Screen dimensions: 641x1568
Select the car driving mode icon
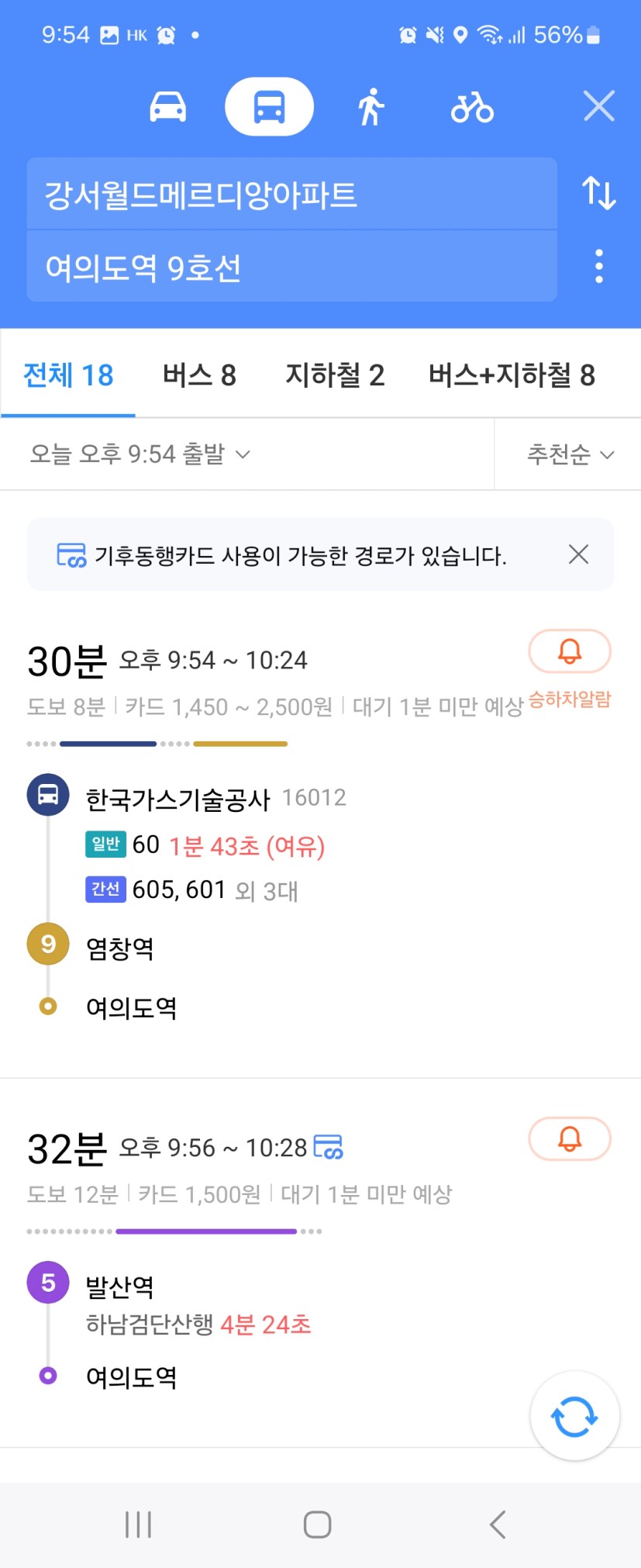pyautogui.click(x=167, y=107)
